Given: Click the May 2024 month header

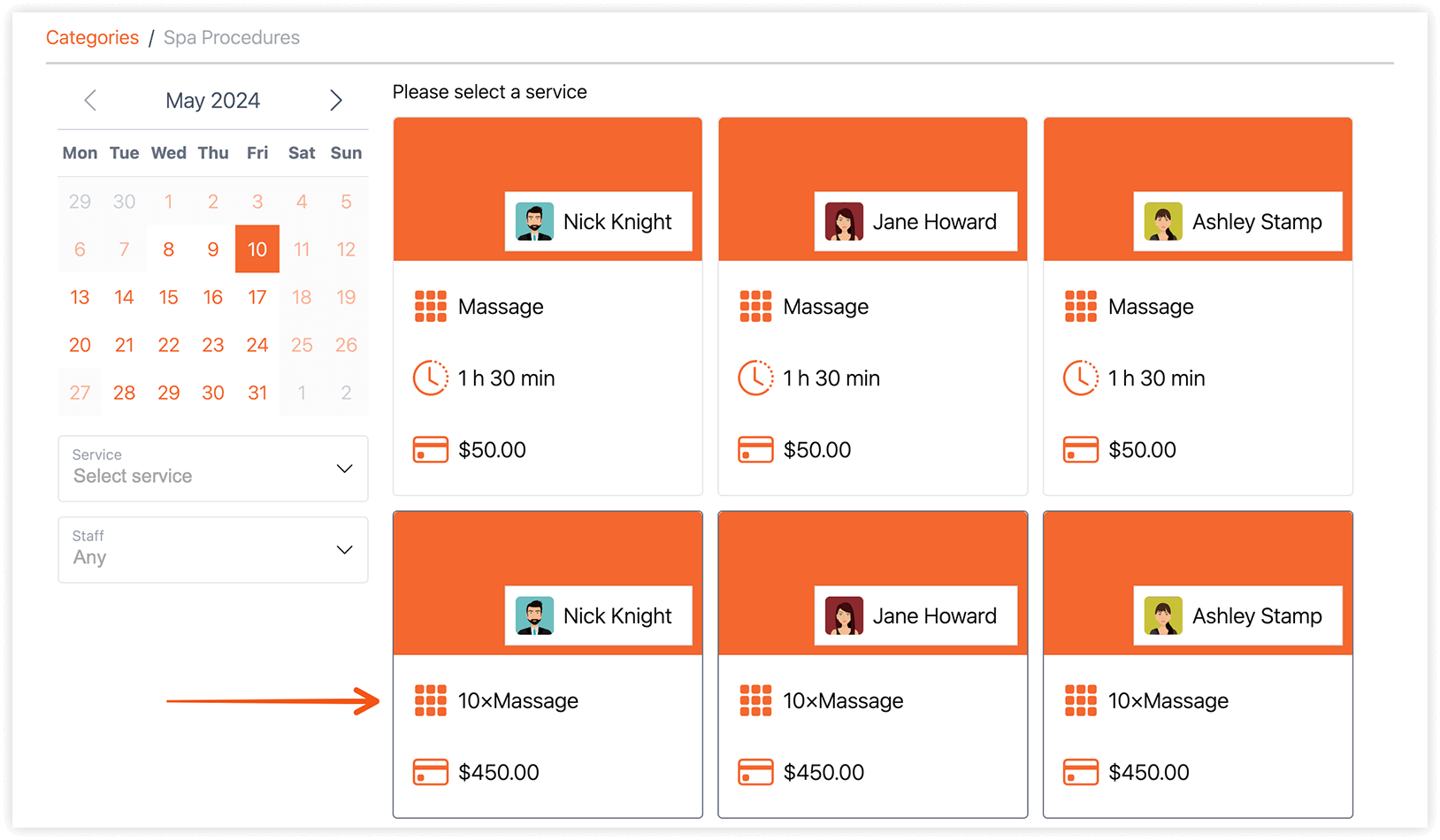Looking at the screenshot, I should [213, 101].
